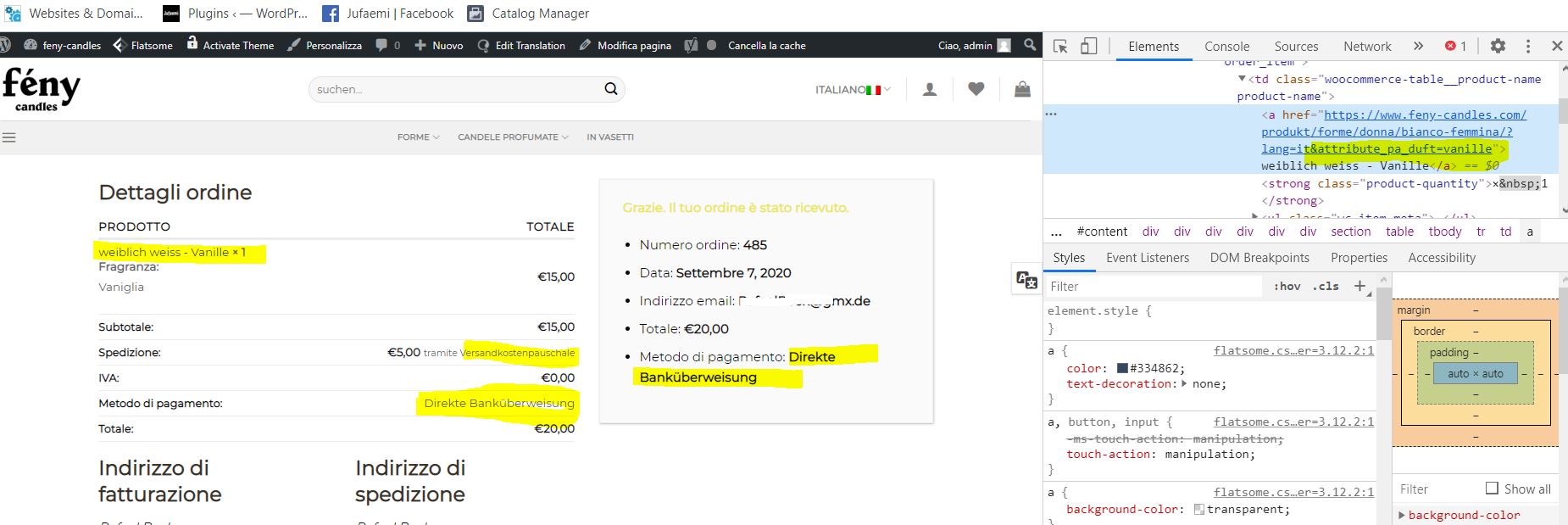This screenshot has width=1568, height=525.
Task: Open the Nuovo menu in admin bar
Action: tap(438, 46)
